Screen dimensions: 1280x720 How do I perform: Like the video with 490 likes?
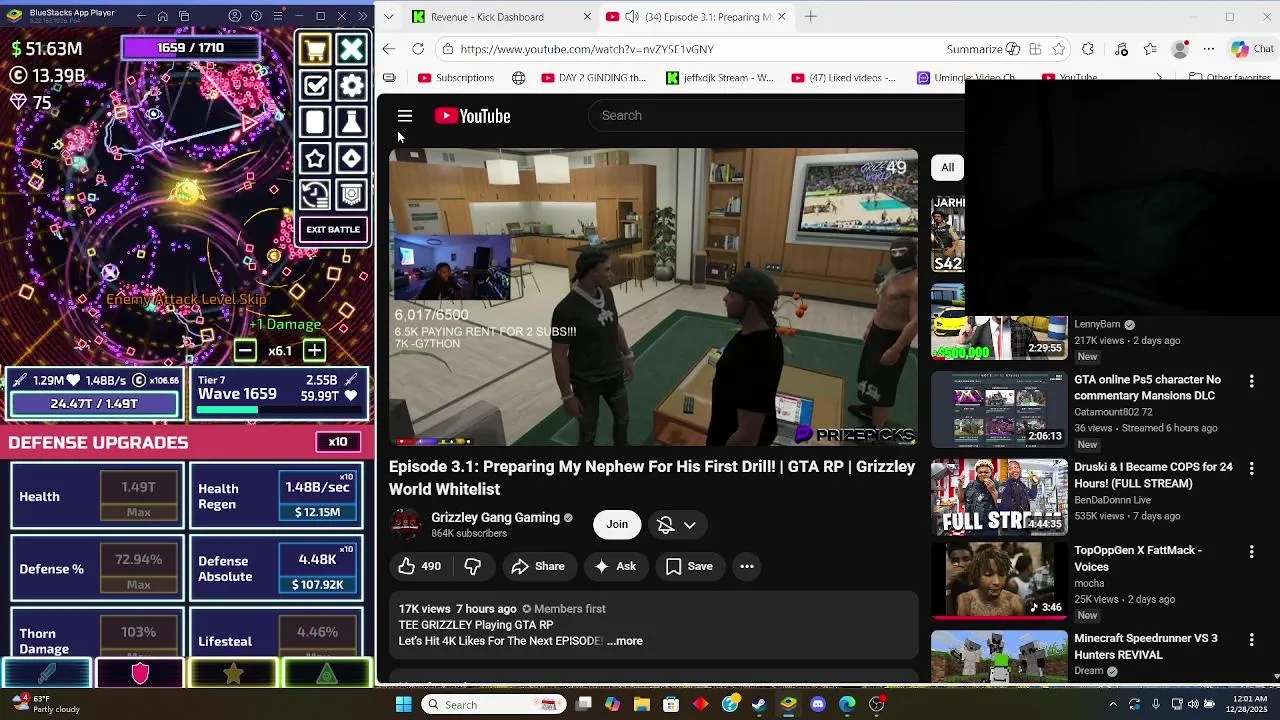(420, 566)
